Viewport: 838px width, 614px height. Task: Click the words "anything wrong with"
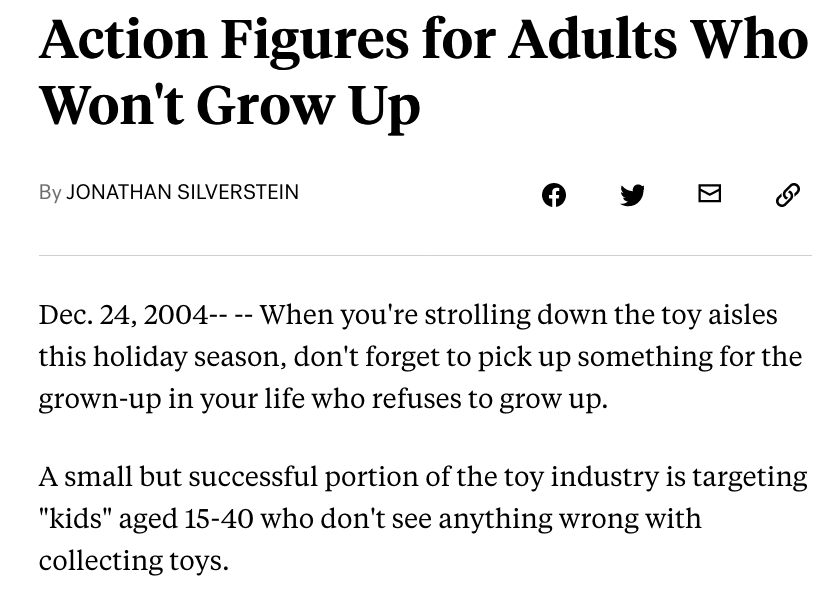tap(570, 519)
